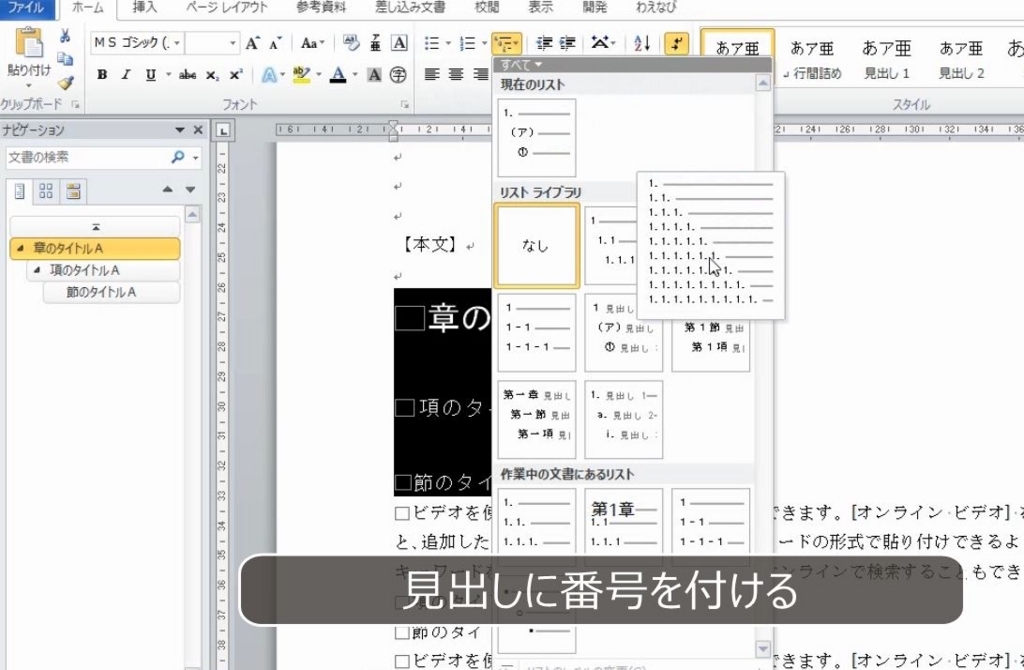This screenshot has height=670, width=1024.
Task: Switch to the 参考資料 tab
Action: pyautogui.click(x=321, y=8)
